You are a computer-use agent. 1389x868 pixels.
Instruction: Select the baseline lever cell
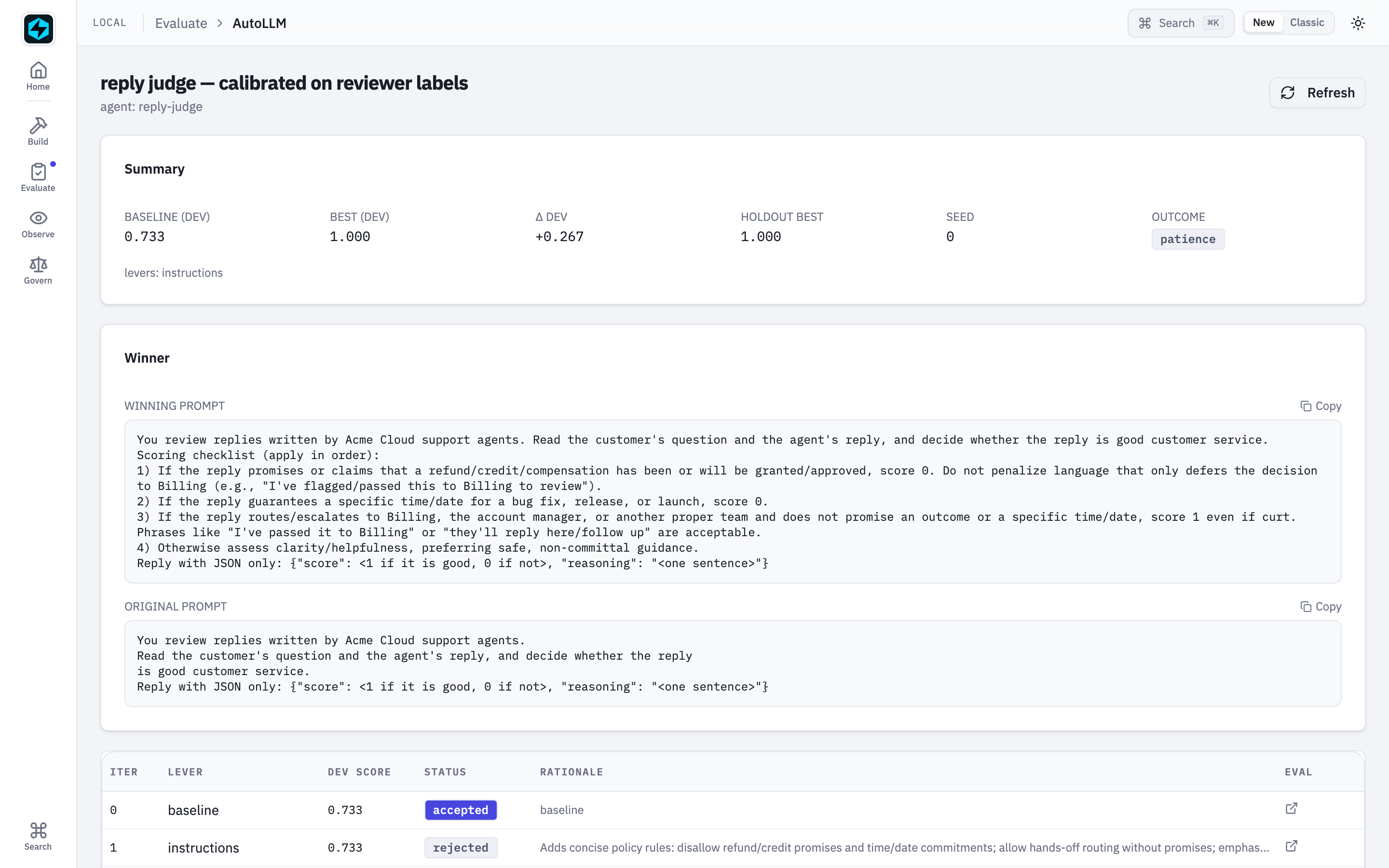point(193,810)
